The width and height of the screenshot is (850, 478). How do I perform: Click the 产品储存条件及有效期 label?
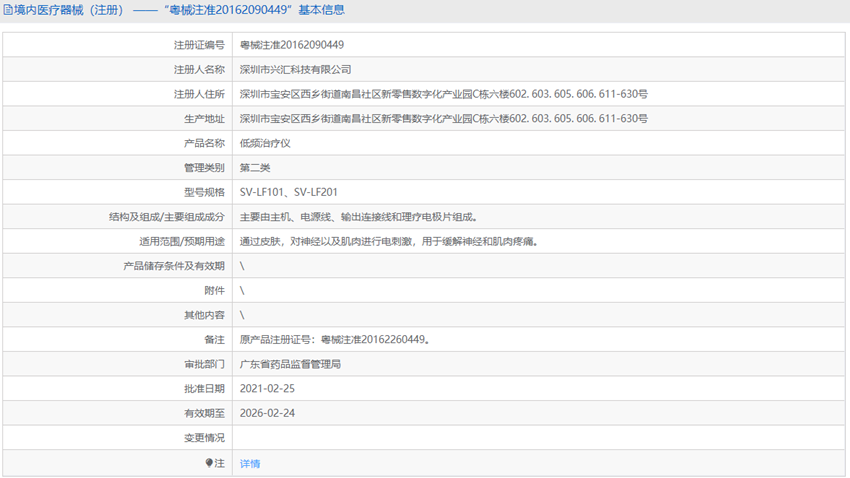coord(173,266)
